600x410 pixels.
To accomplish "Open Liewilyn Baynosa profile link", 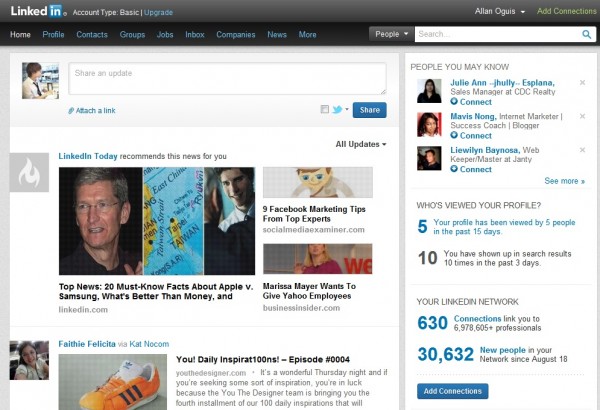I will tap(485, 150).
